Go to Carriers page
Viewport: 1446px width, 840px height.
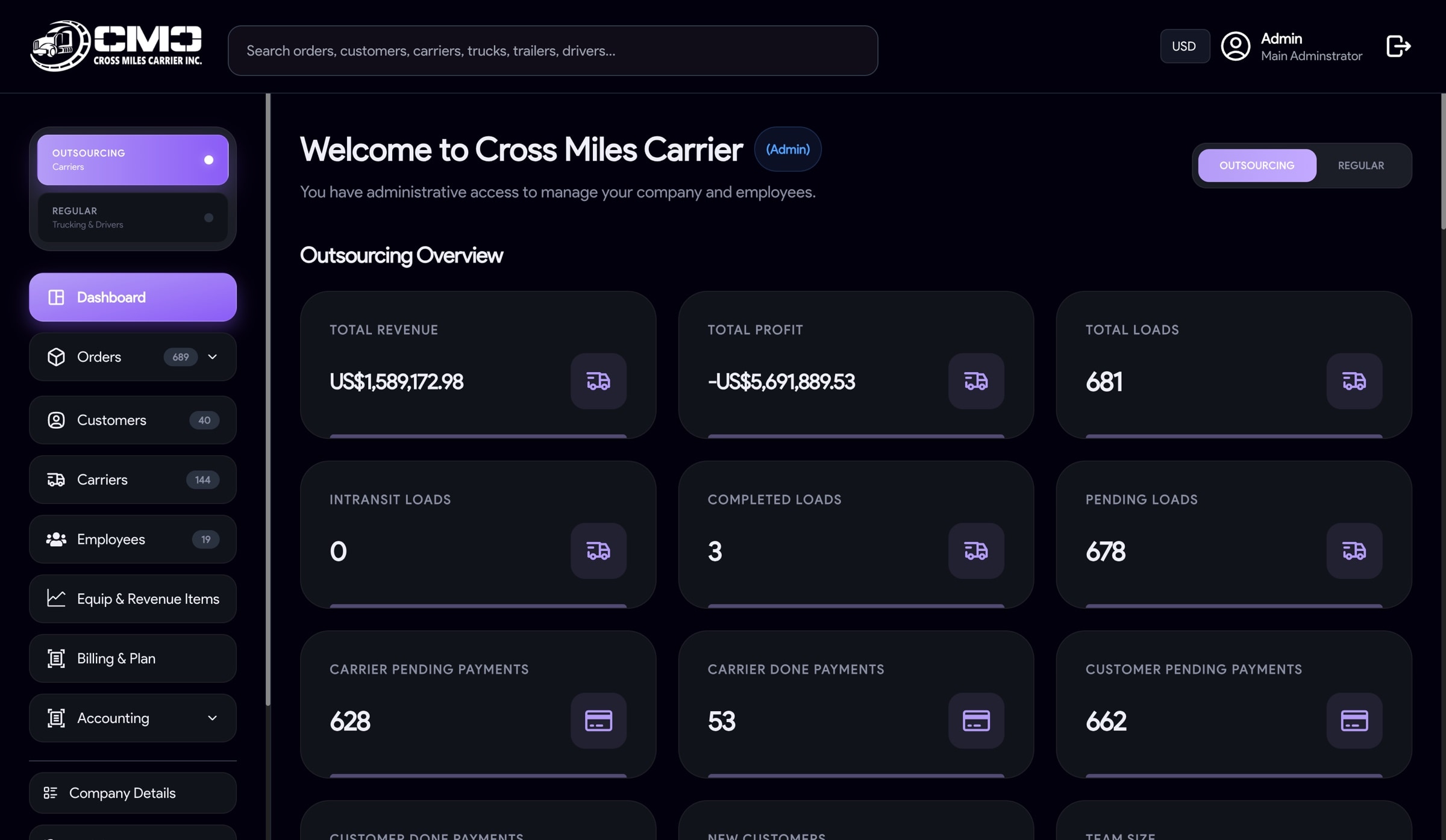coord(133,480)
